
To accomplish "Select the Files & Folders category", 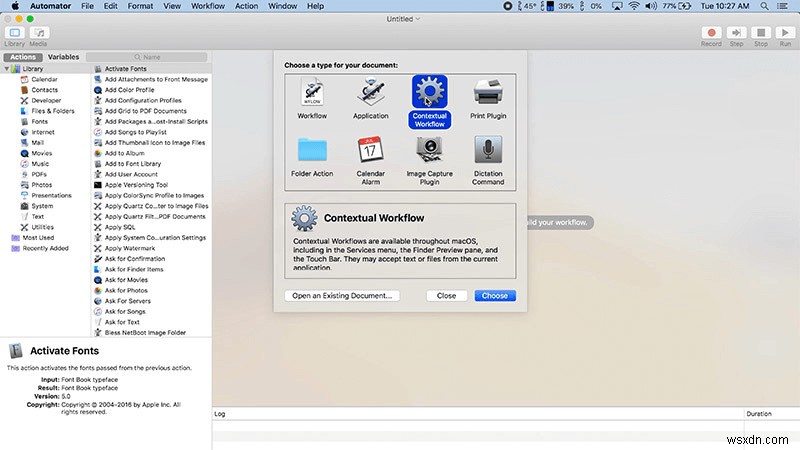I will pos(53,111).
